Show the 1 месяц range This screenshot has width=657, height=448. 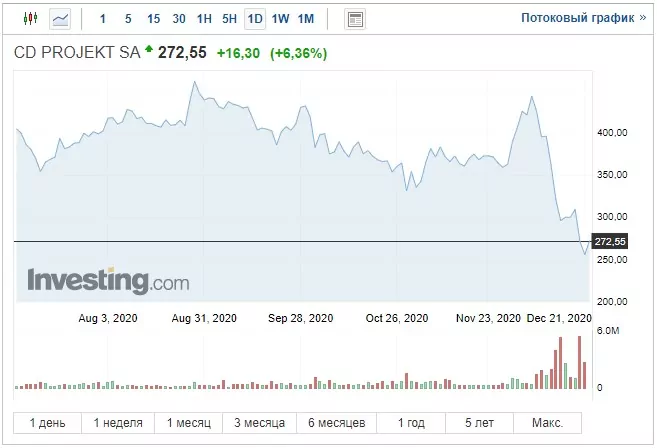(189, 423)
